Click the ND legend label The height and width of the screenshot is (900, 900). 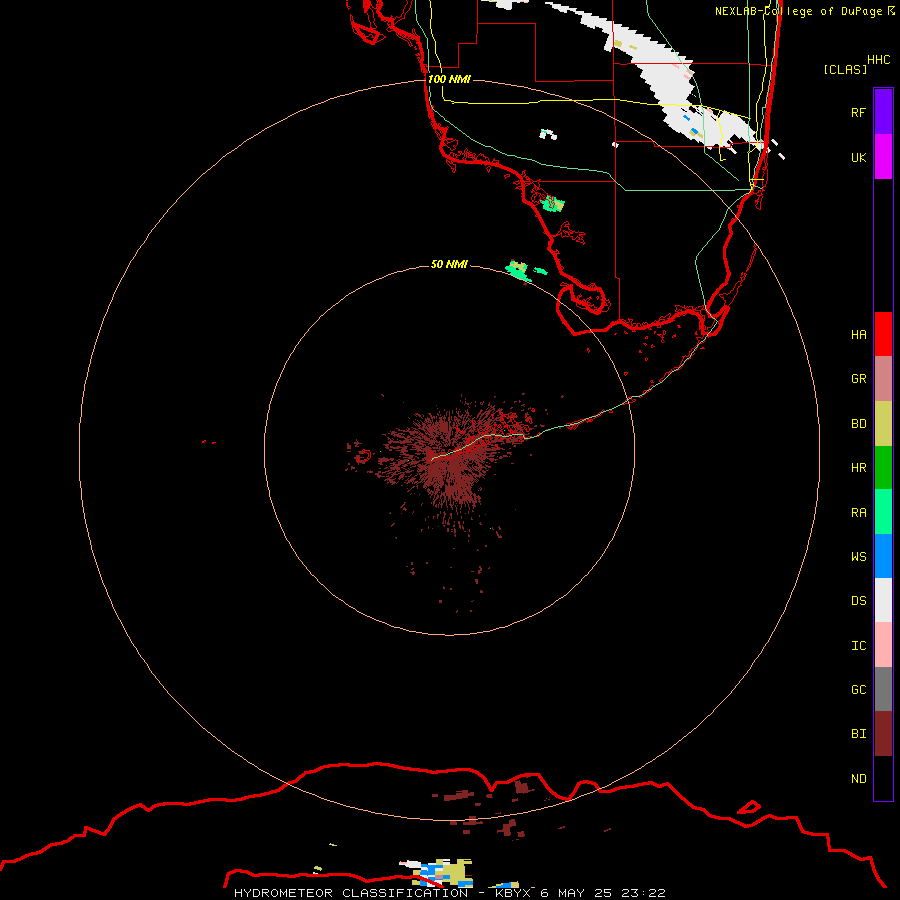(x=858, y=779)
